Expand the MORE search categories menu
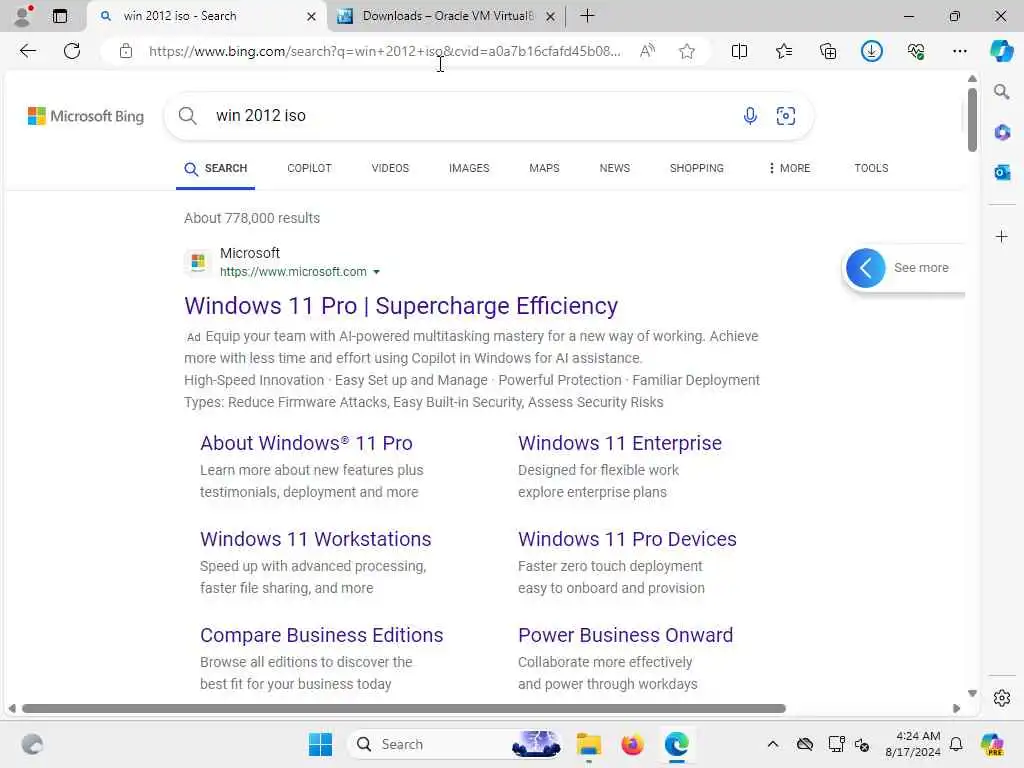The width and height of the screenshot is (1024, 768). click(x=789, y=168)
